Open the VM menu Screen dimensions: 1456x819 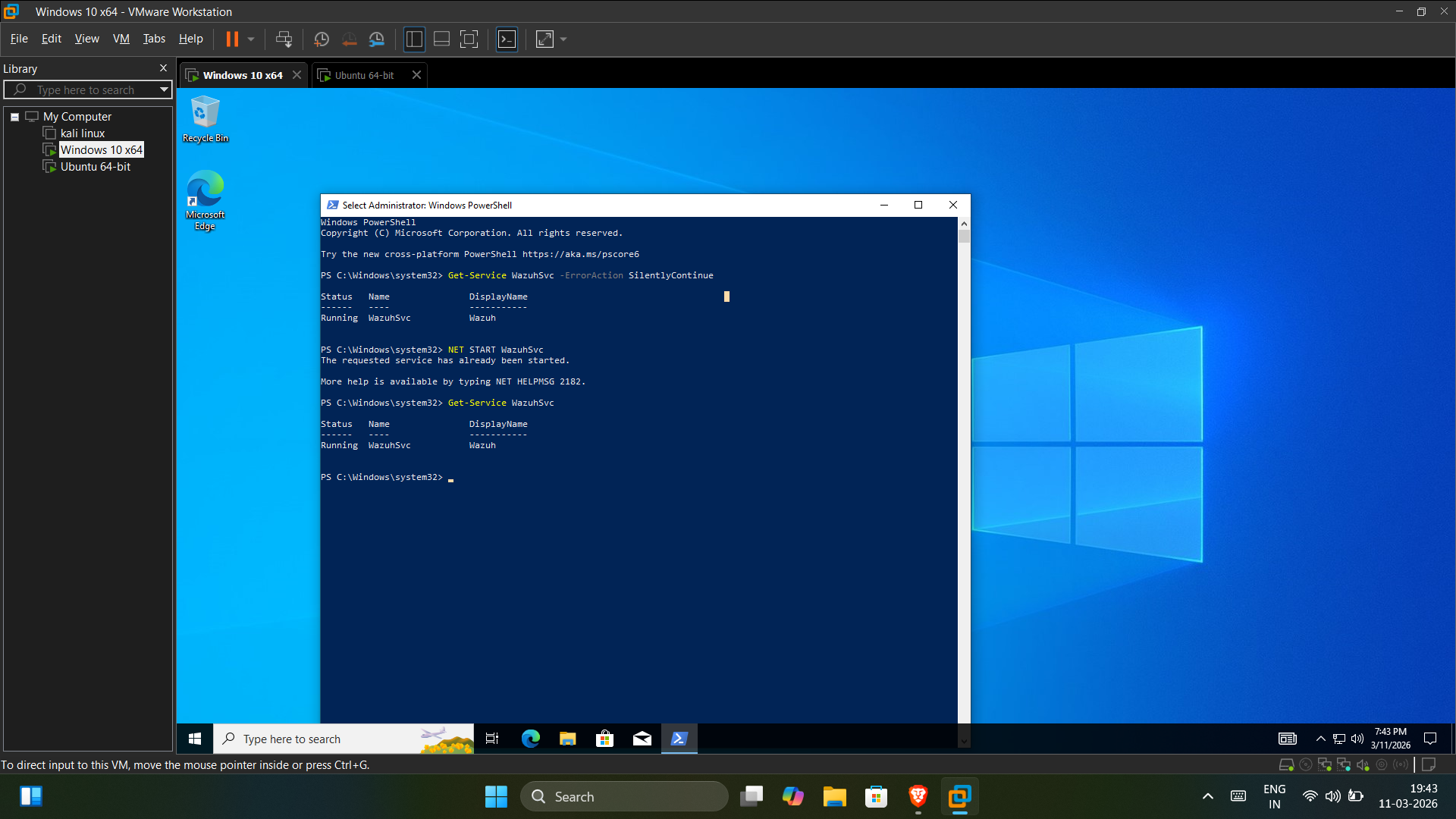click(x=121, y=39)
